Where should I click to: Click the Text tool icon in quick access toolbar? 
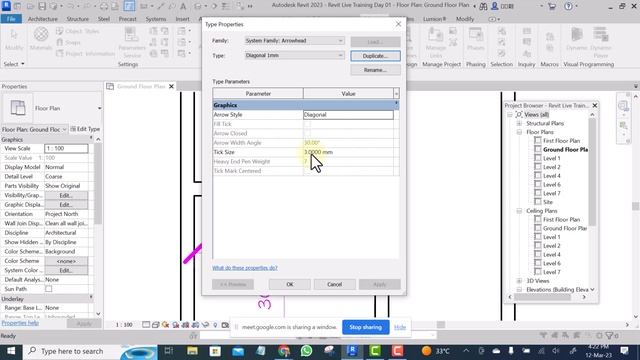(x=183, y=7)
